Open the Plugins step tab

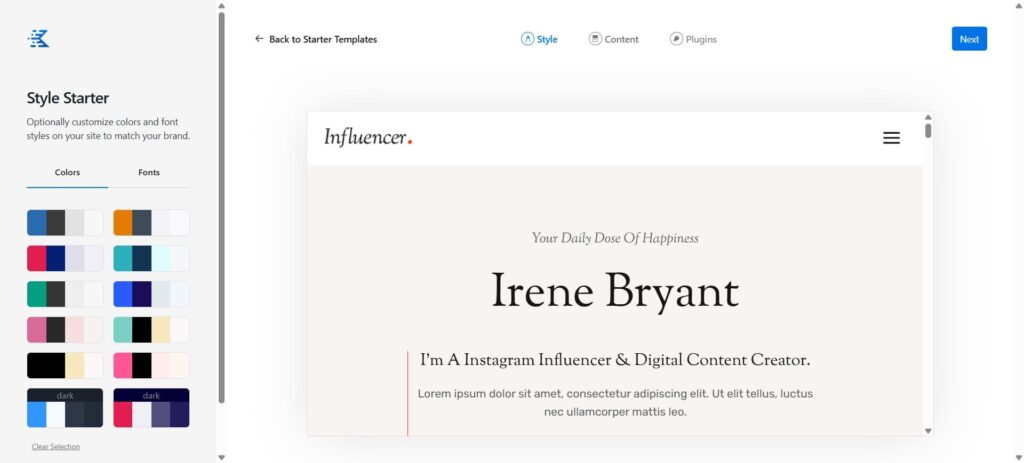[693, 39]
